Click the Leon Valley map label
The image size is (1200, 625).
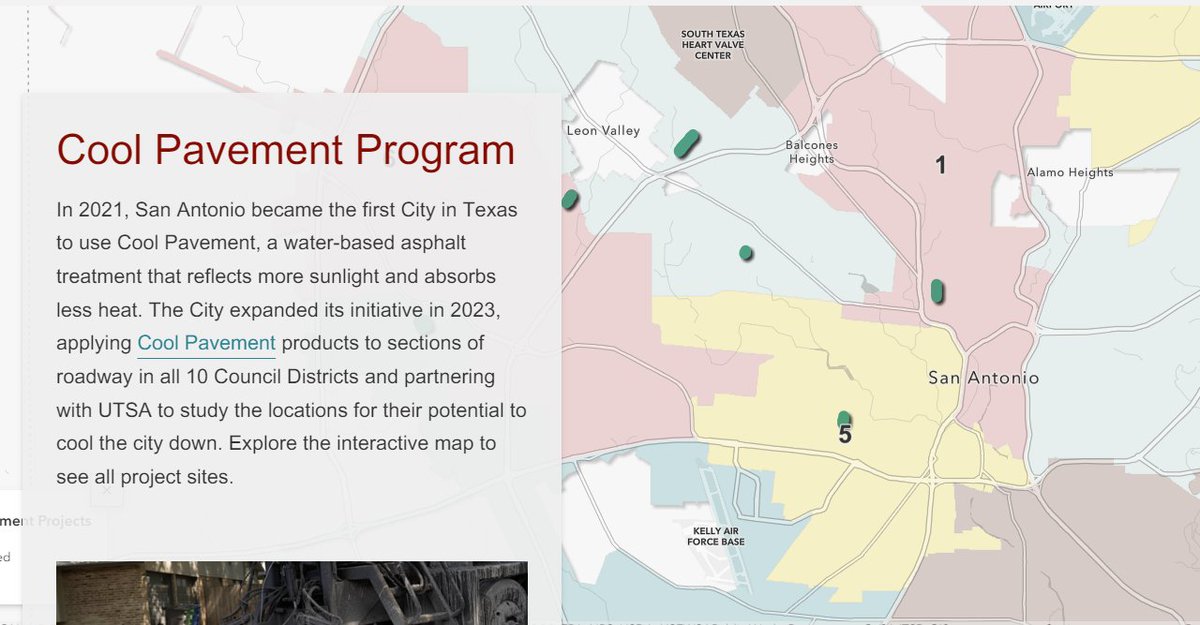point(603,131)
